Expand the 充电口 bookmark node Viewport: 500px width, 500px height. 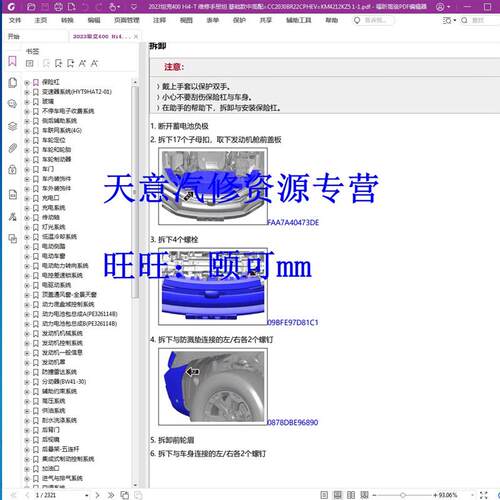(27, 199)
